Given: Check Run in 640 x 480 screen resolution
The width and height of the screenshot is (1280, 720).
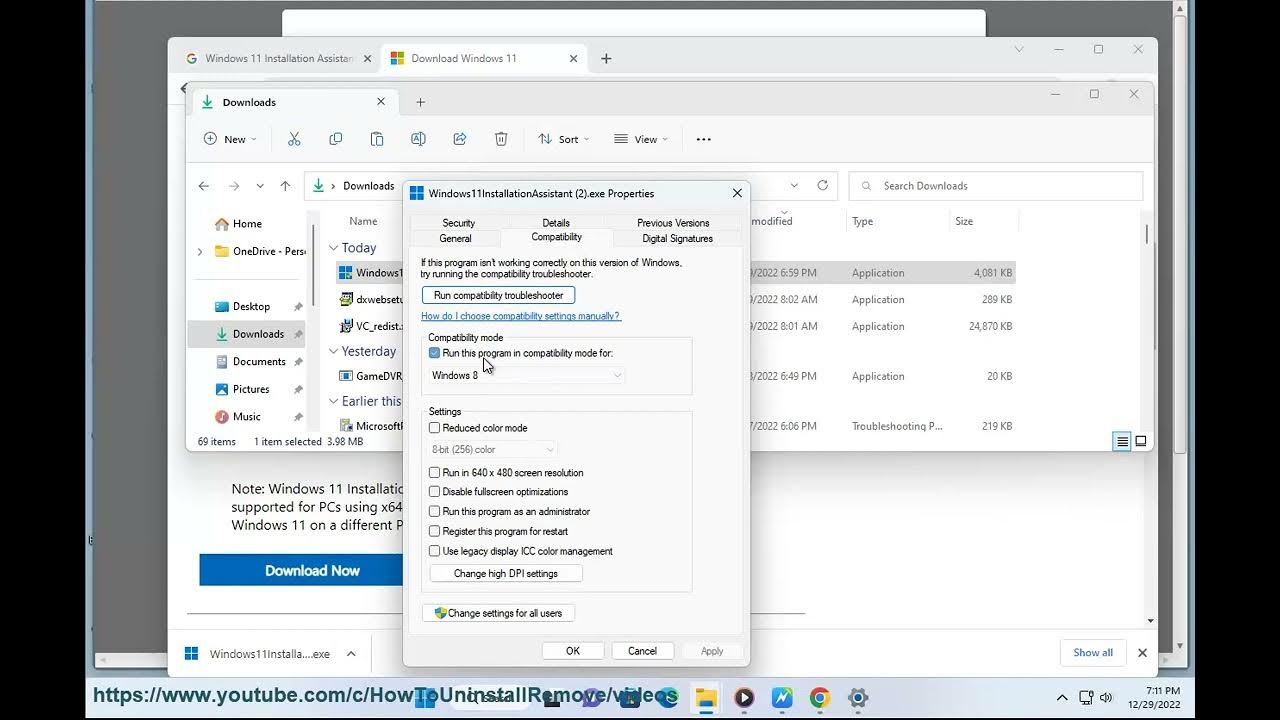Looking at the screenshot, I should (434, 472).
